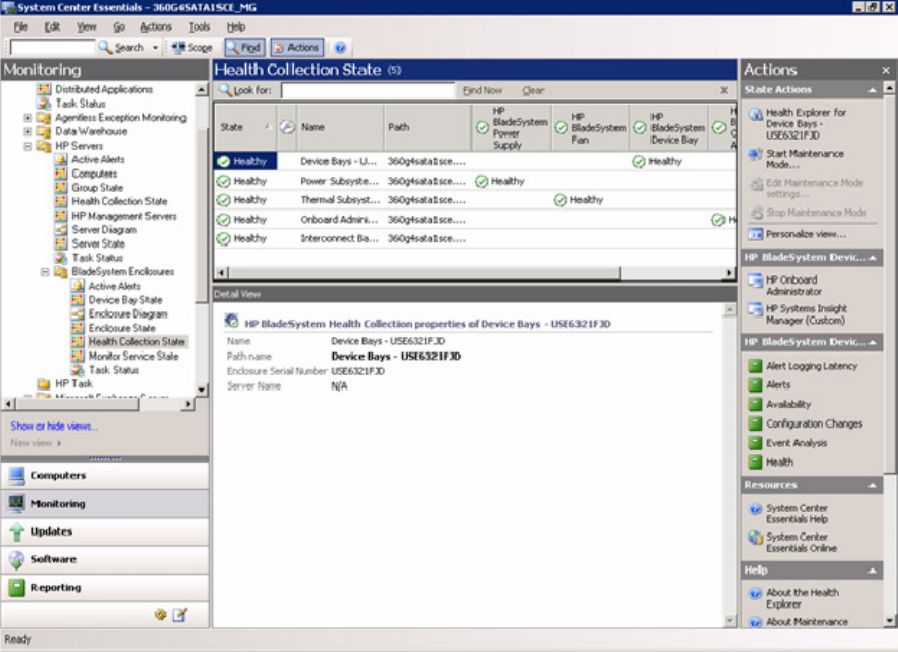This screenshot has width=898, height=652.
Task: Click the Show or hide views link
Action: tap(54, 426)
